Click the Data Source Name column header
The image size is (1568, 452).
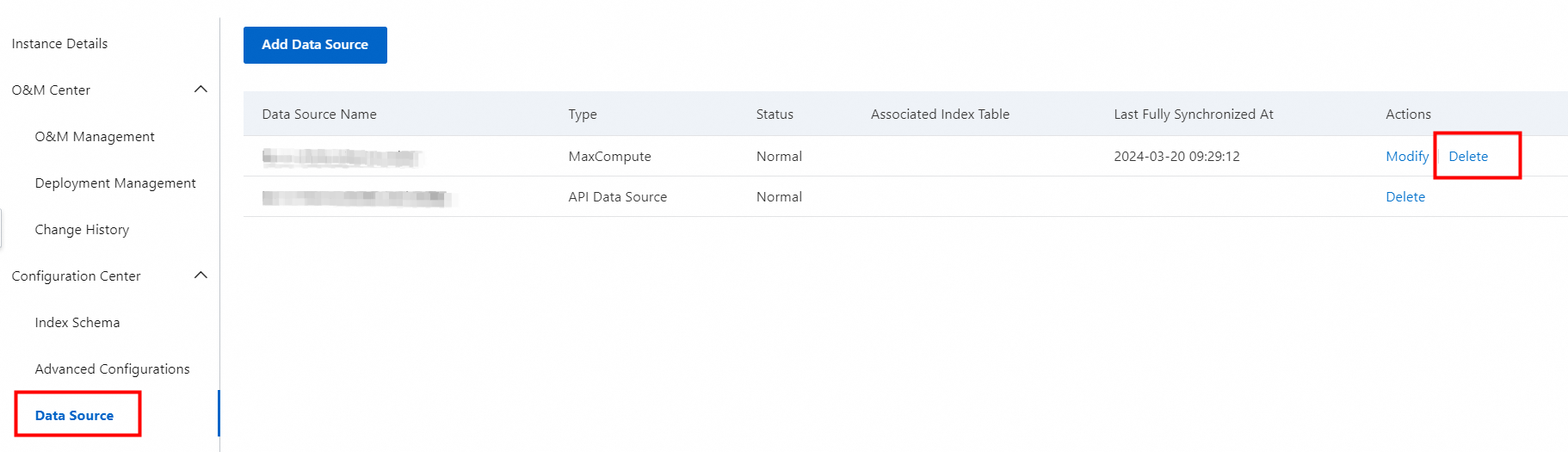pyautogui.click(x=319, y=115)
